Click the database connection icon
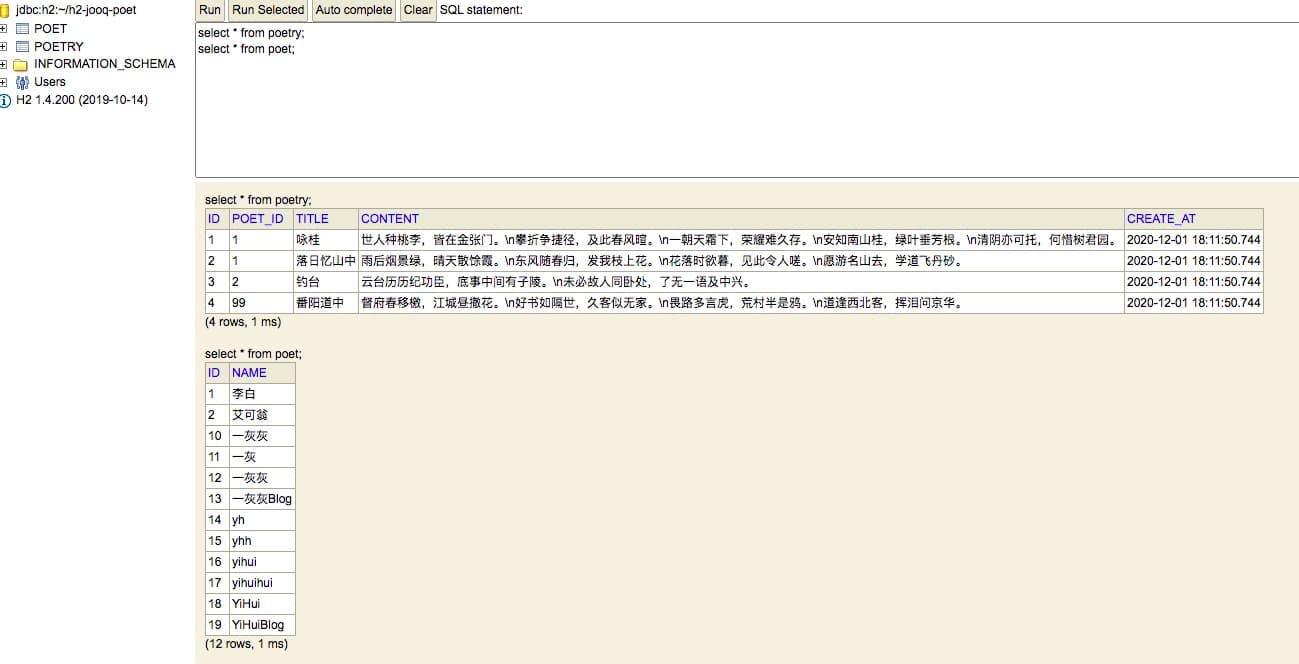This screenshot has width=1299, height=664. pos(5,10)
